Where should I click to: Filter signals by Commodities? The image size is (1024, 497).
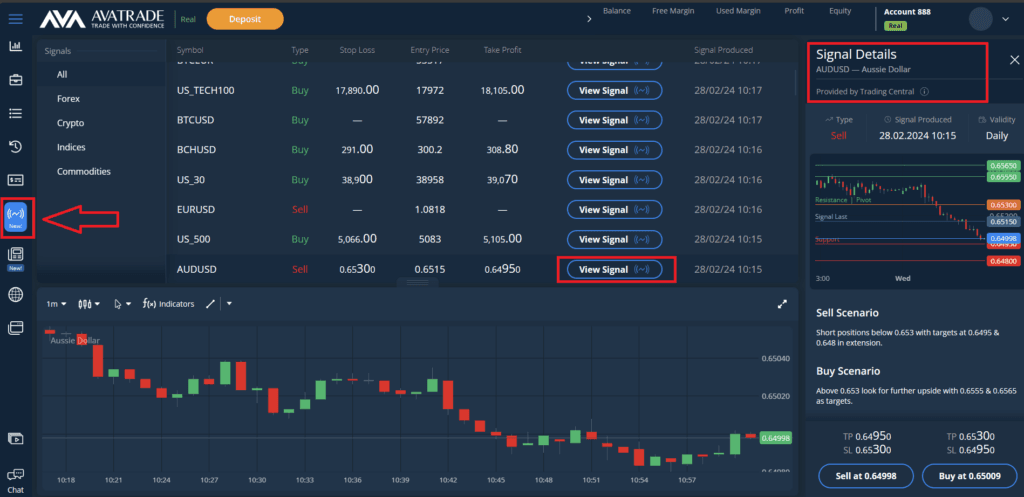(x=84, y=171)
